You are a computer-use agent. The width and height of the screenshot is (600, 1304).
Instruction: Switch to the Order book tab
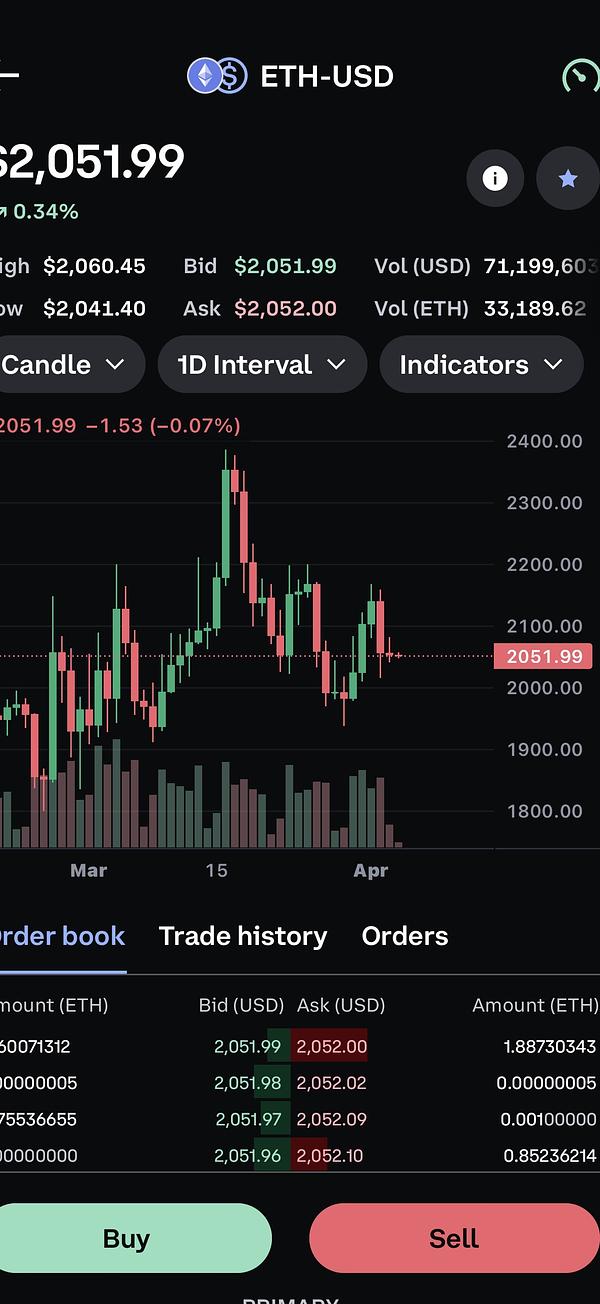coord(60,936)
